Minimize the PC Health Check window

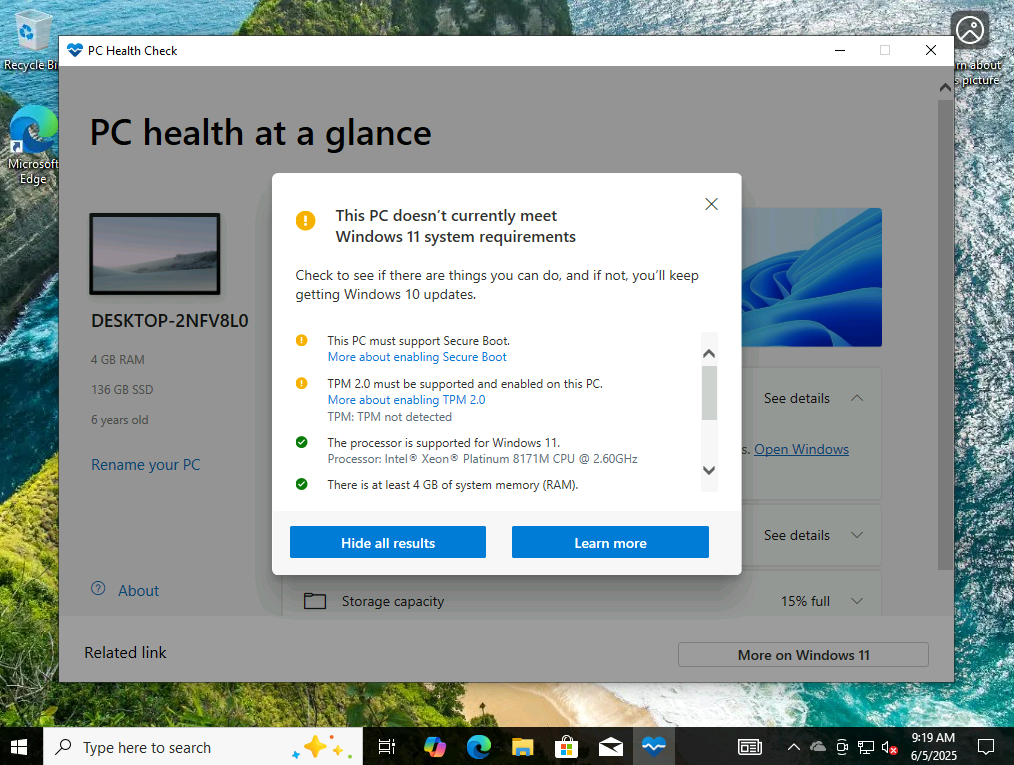[x=840, y=50]
